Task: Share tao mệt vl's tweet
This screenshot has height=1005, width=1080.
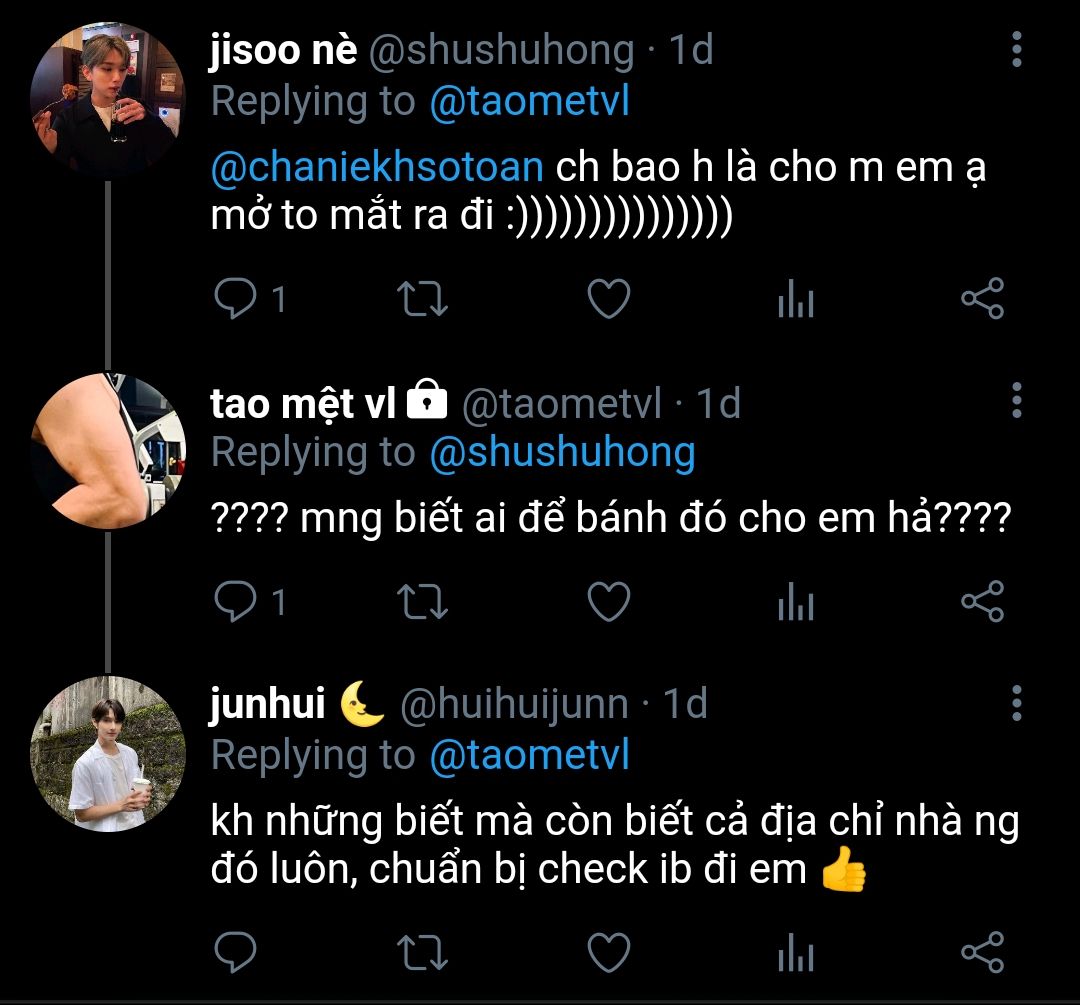Action: click(982, 601)
